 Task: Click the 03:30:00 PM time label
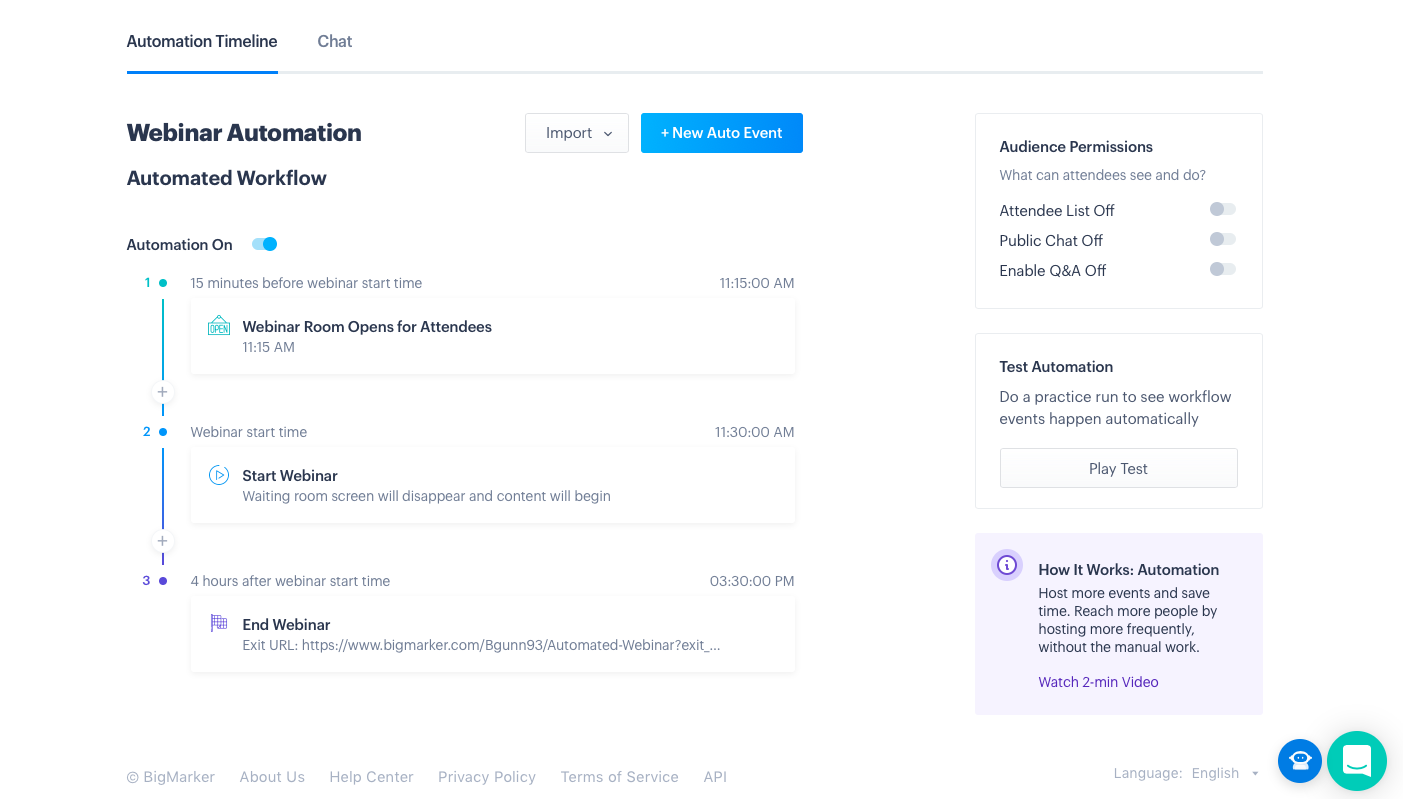752,581
